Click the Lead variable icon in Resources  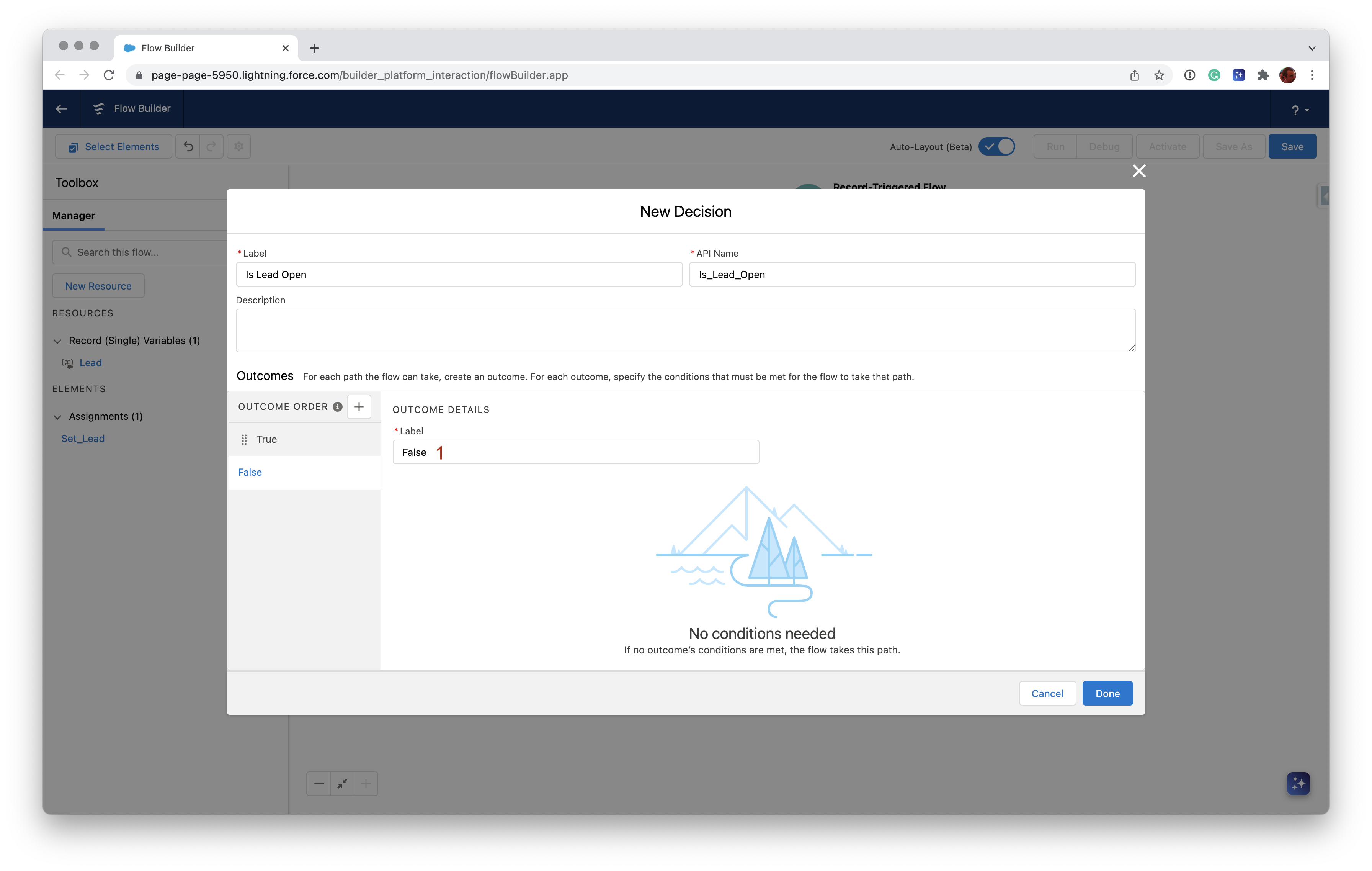67,363
